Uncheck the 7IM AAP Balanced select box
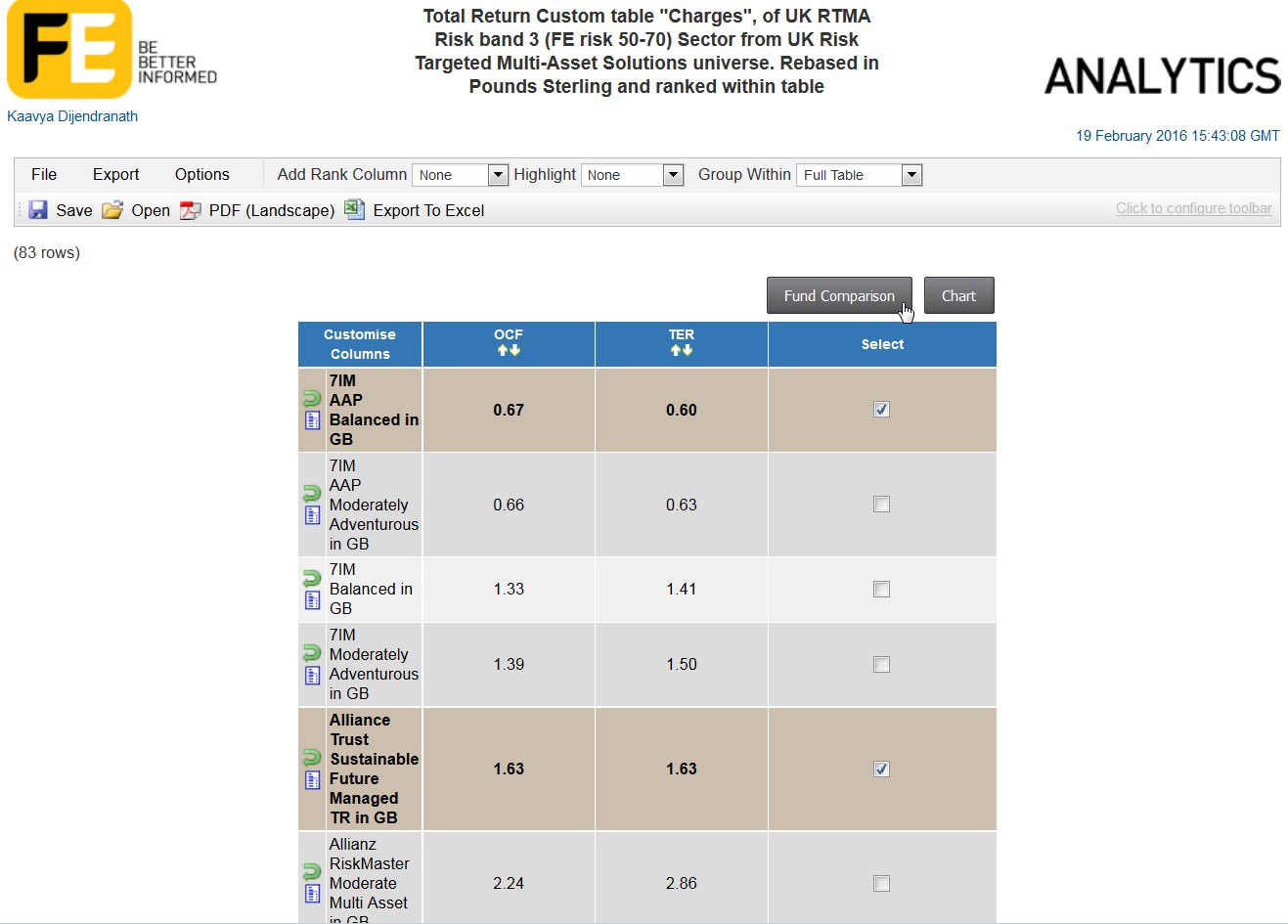The height and width of the screenshot is (924, 1288). point(881,410)
